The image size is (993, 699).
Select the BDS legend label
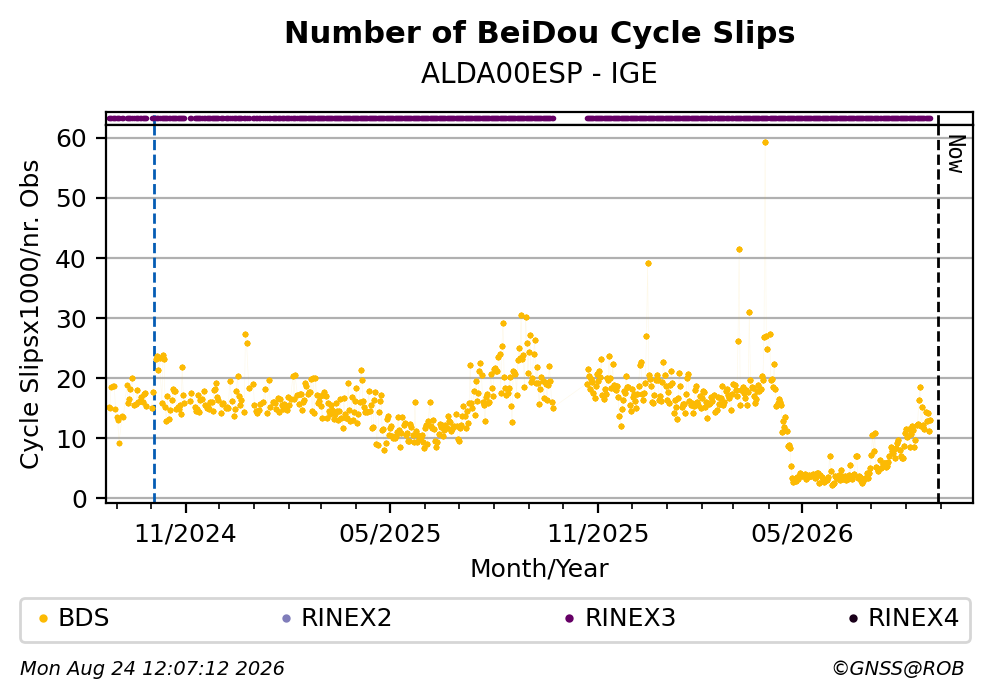pyautogui.click(x=84, y=618)
